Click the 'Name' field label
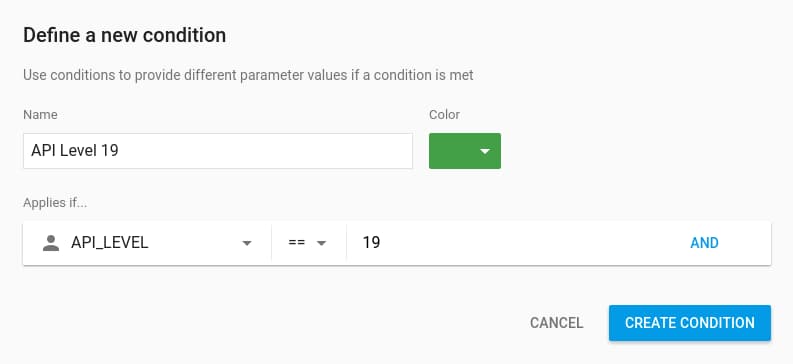Screen dimensions: 793x364 [x=40, y=115]
